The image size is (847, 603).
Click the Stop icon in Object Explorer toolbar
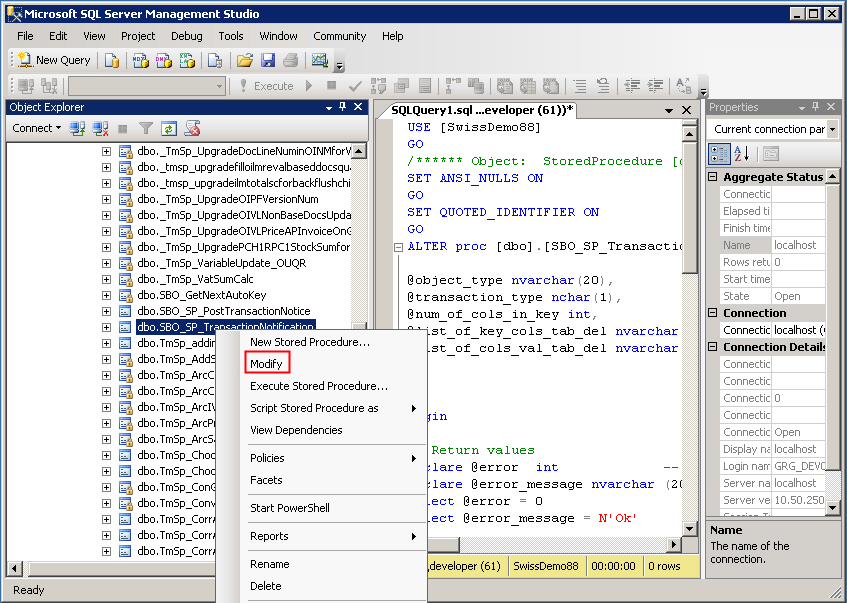(123, 129)
